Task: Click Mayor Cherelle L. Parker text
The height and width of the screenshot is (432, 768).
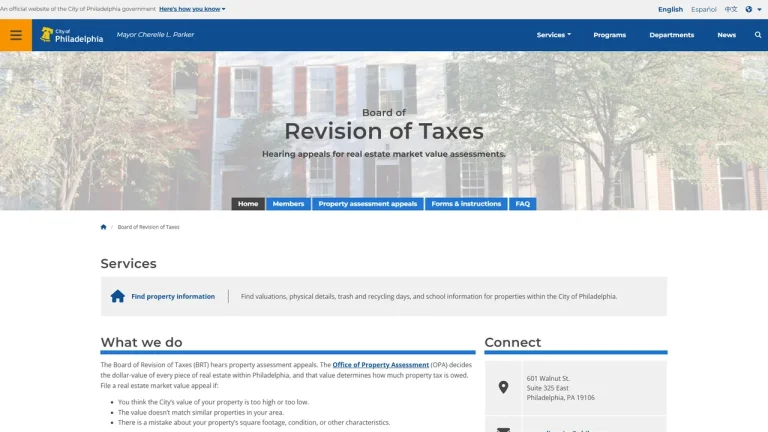Action: [155, 35]
